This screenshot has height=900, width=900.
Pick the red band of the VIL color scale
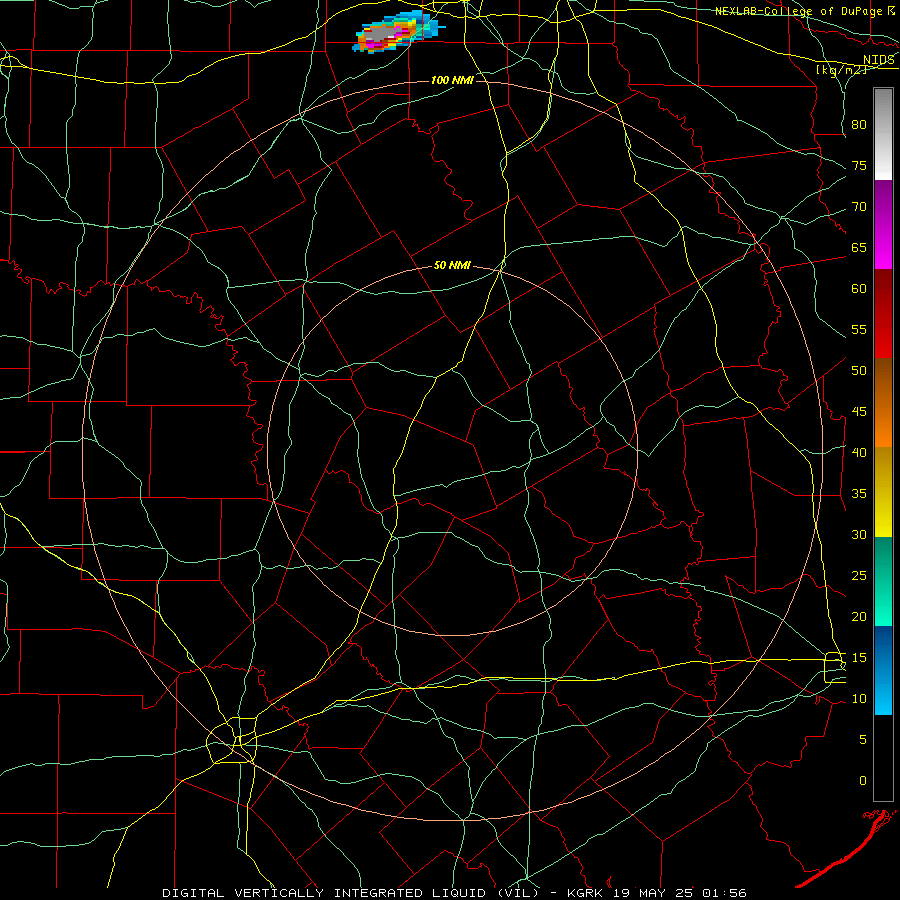click(883, 313)
